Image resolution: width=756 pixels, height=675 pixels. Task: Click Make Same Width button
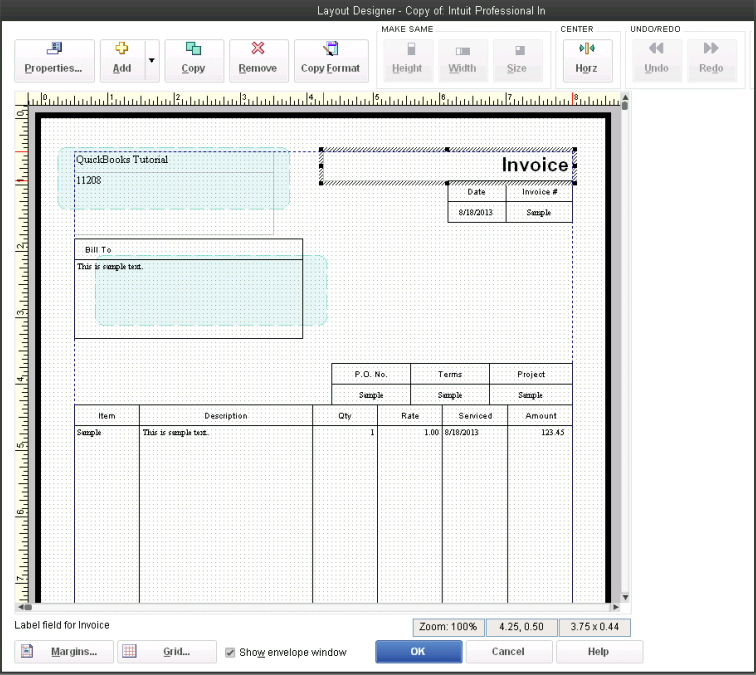coord(462,61)
